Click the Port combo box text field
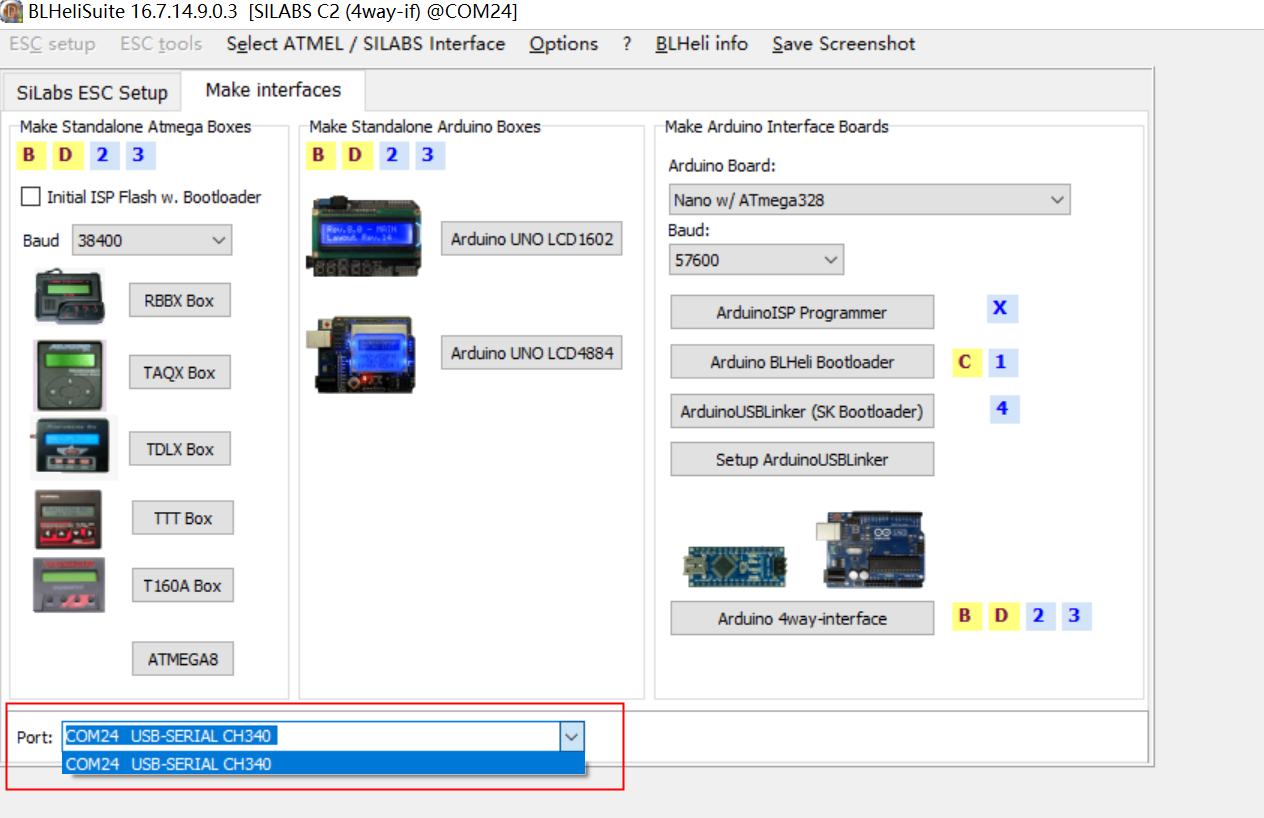This screenshot has width=1264, height=818. [311, 737]
